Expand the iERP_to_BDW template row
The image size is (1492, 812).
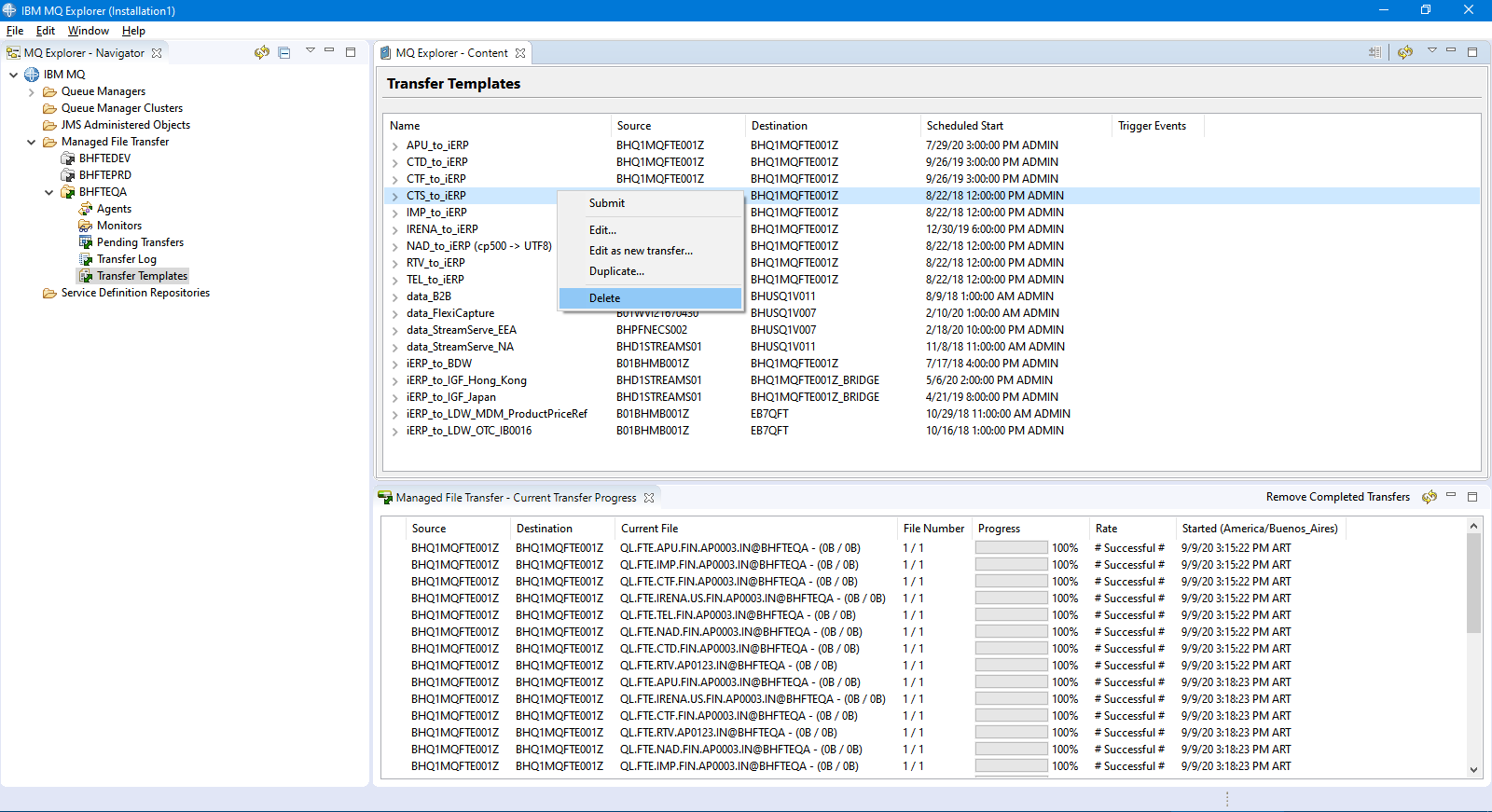click(395, 364)
